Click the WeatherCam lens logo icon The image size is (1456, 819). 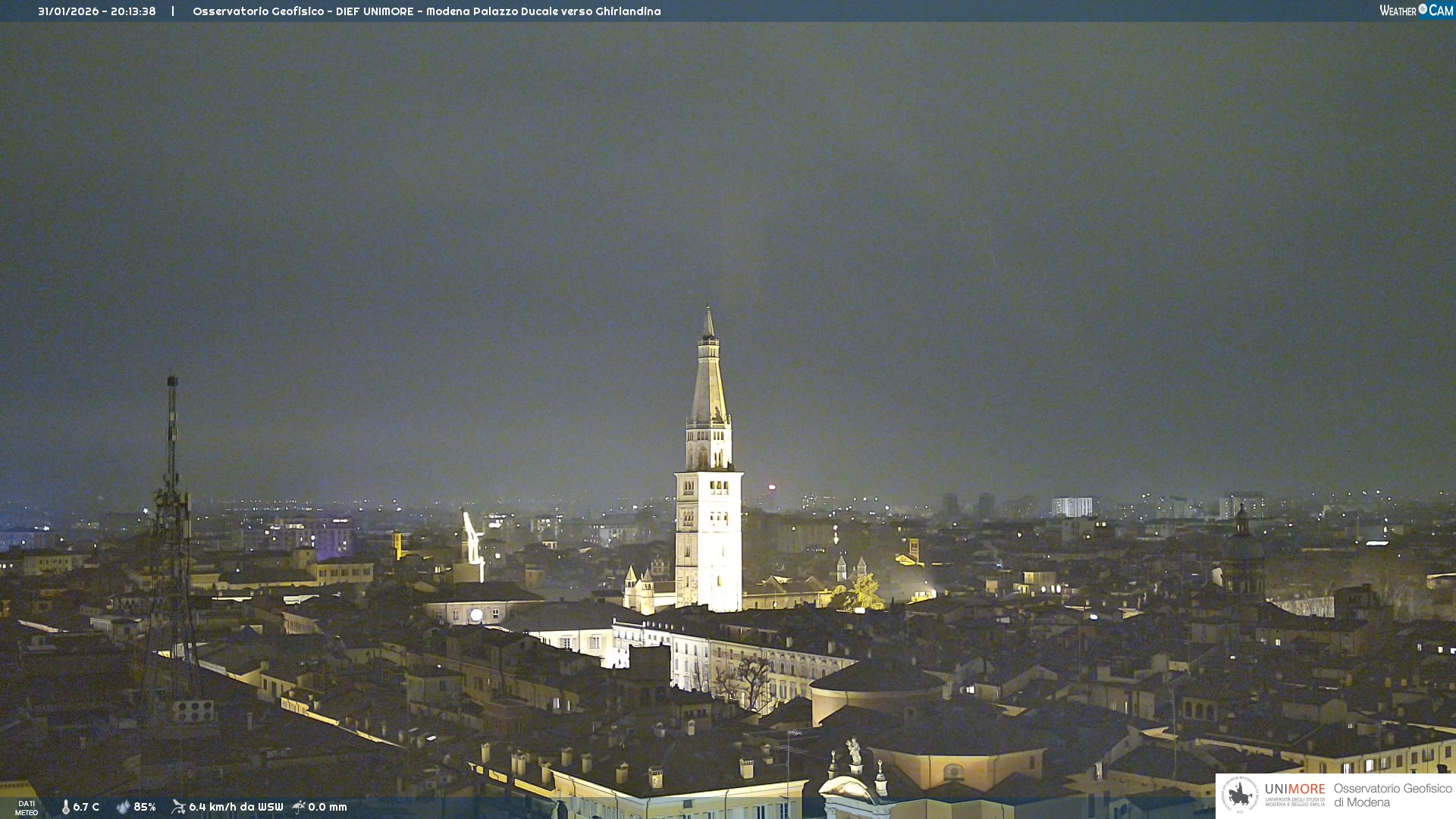(1423, 9)
